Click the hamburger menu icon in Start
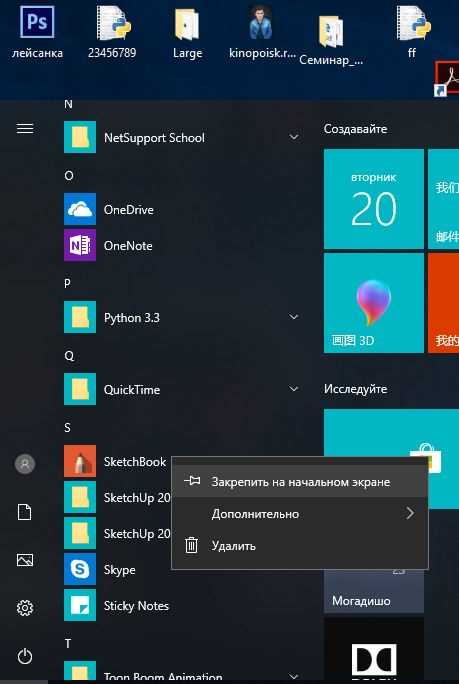The height and width of the screenshot is (684, 459). point(25,128)
